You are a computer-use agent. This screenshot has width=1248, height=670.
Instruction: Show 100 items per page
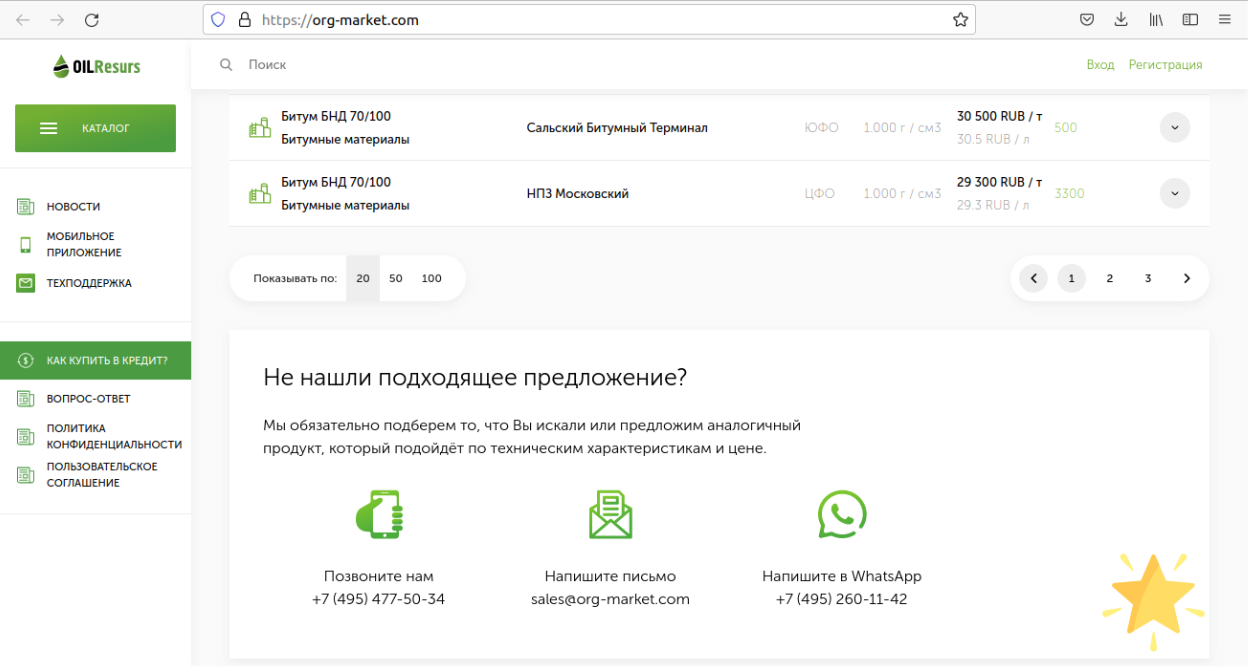[431, 279]
